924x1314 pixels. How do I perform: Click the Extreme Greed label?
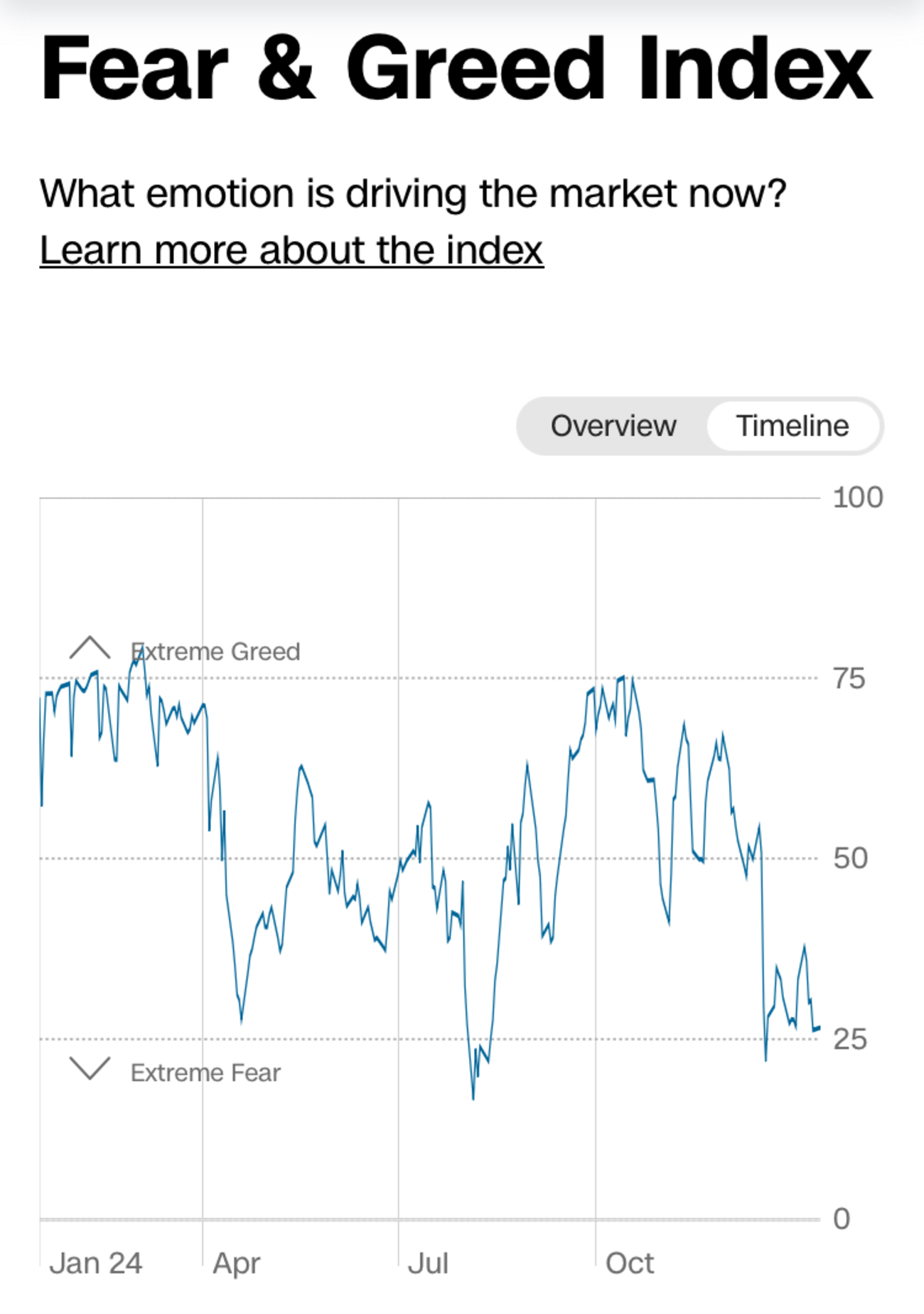click(215, 652)
